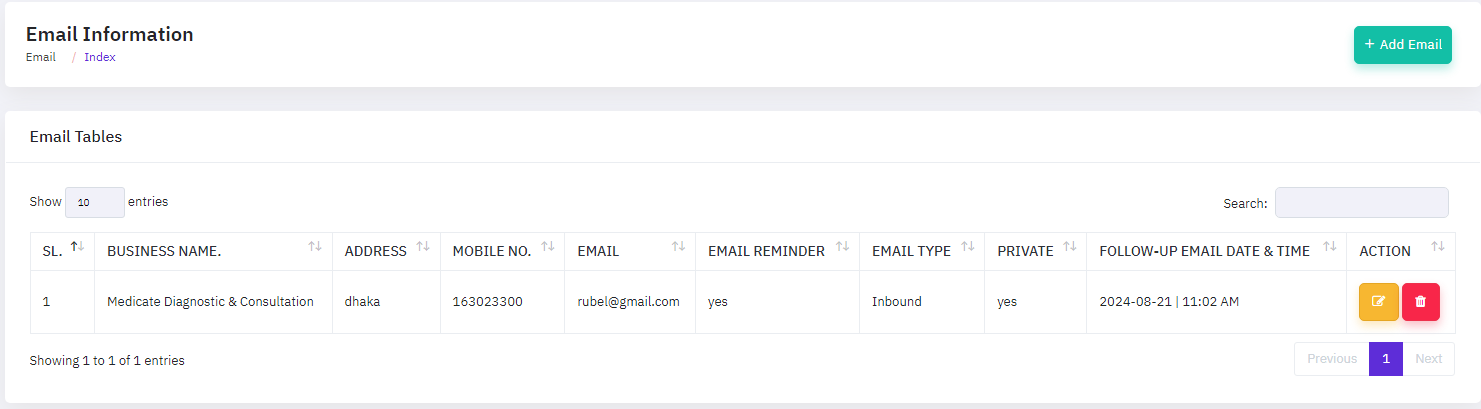Sort by Email Reminder column arrows
Viewport: 1481px width, 409px height.
842,247
